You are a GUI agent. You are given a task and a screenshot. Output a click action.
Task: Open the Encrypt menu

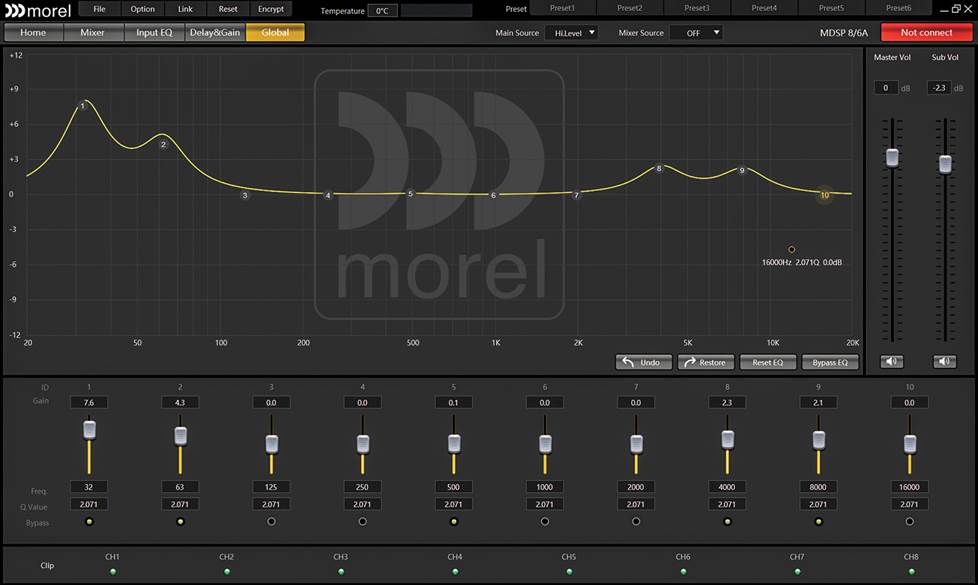[271, 9]
